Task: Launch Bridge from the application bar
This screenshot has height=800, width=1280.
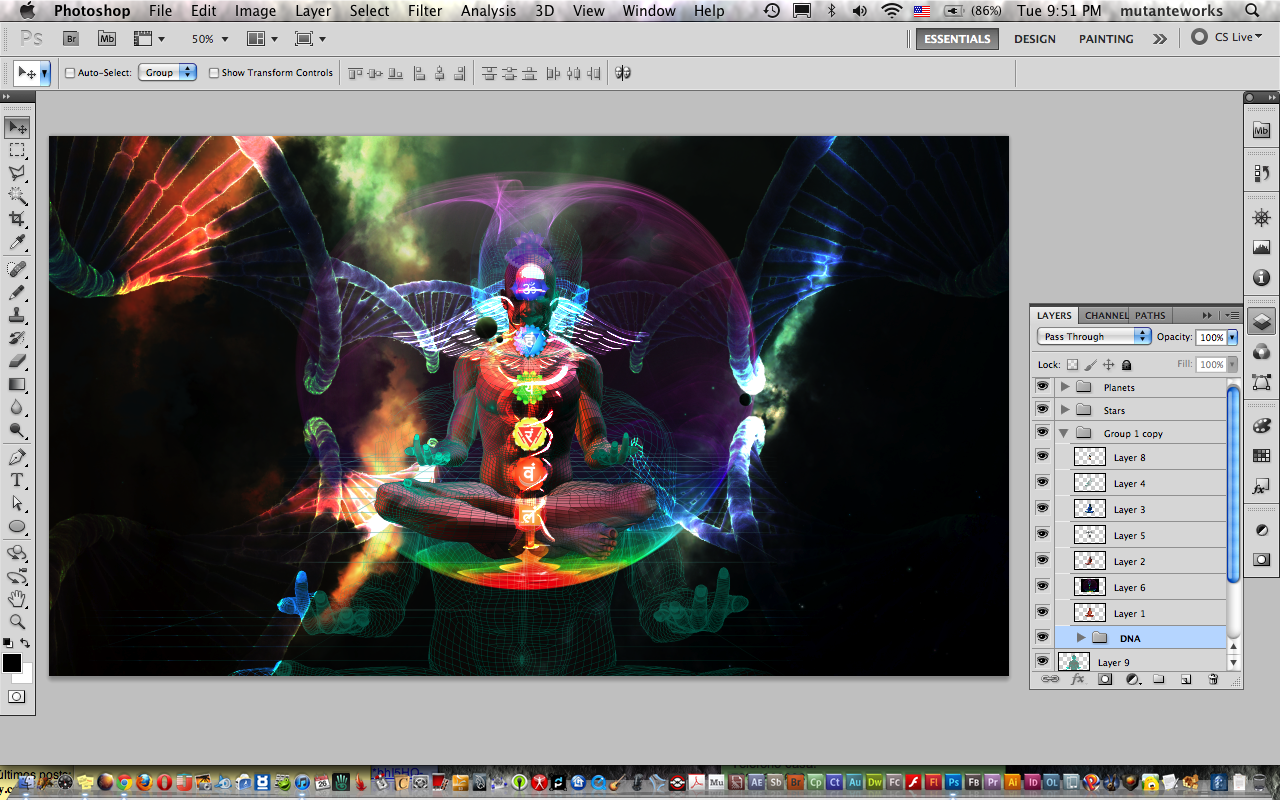Action: pyautogui.click(x=71, y=38)
